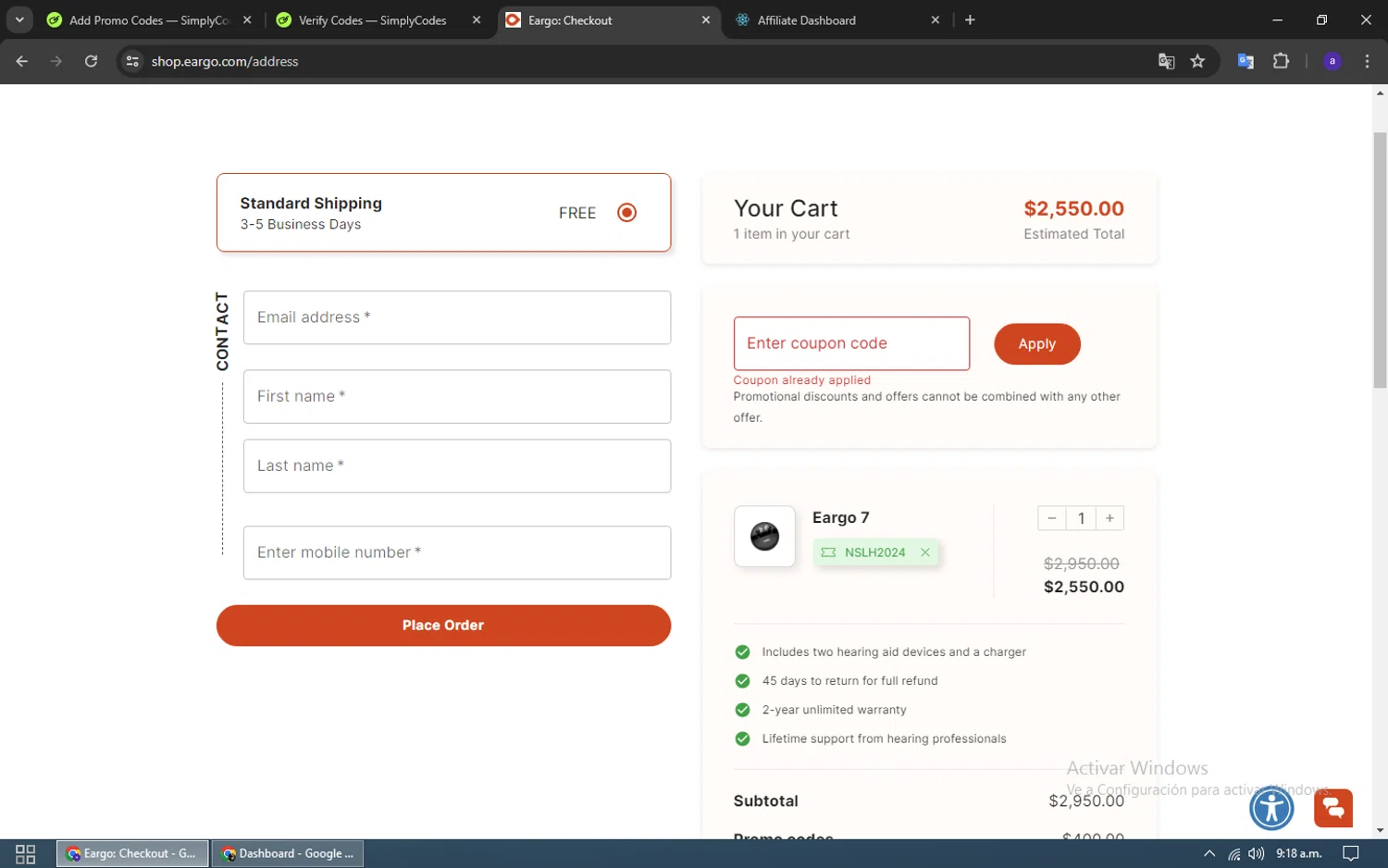Click the Eargo 7 product name

(x=841, y=518)
